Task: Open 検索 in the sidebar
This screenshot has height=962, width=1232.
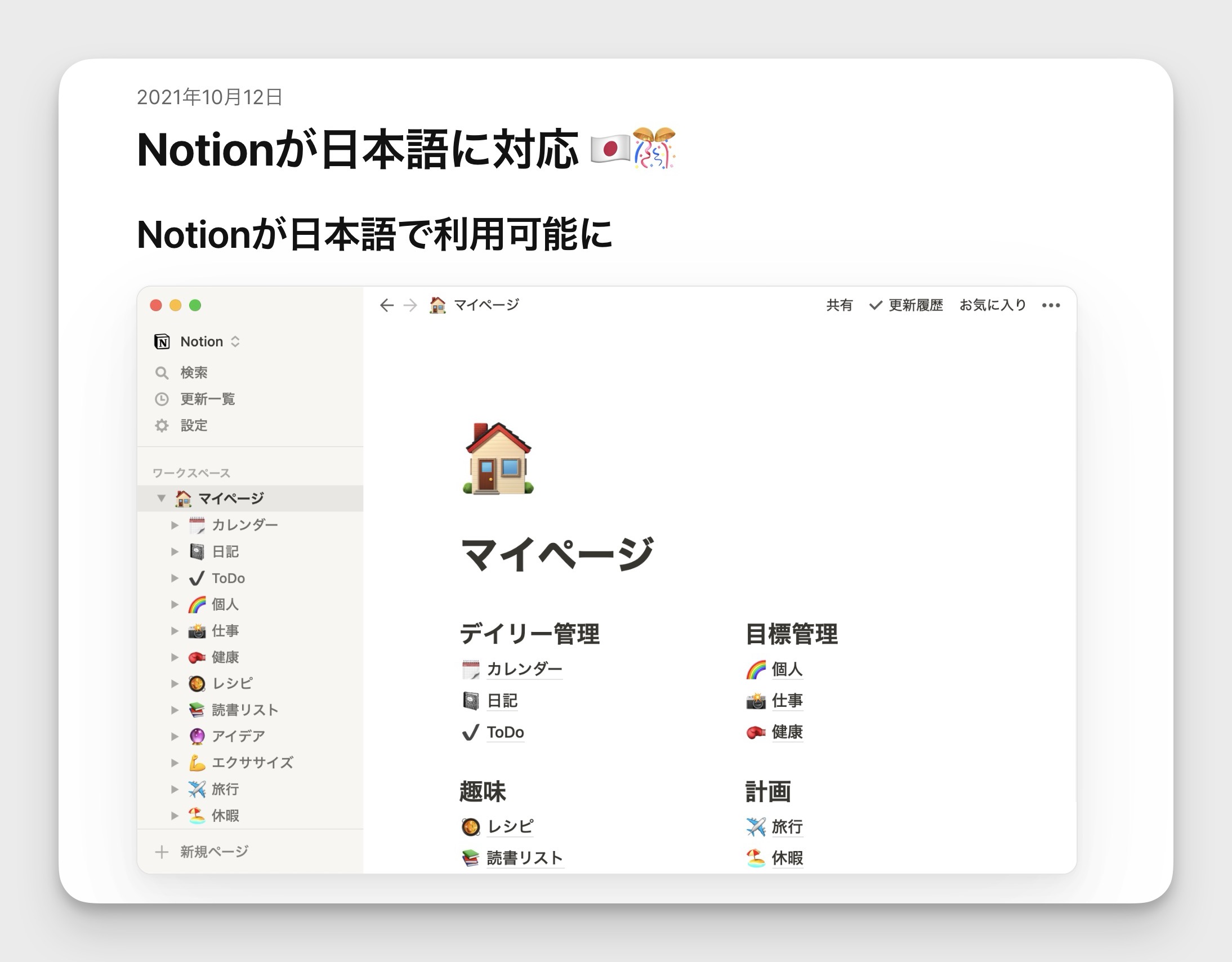Action: pyautogui.click(x=194, y=373)
